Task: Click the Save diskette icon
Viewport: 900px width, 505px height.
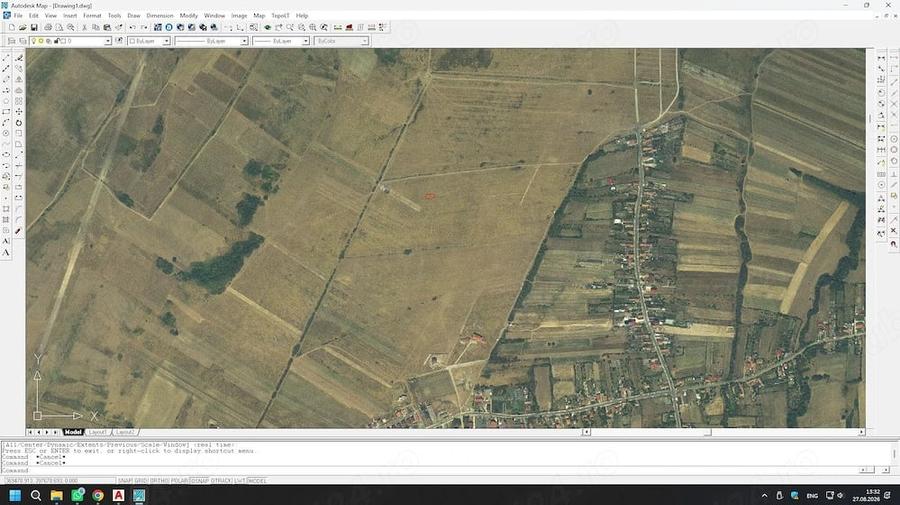Action: coord(34,28)
